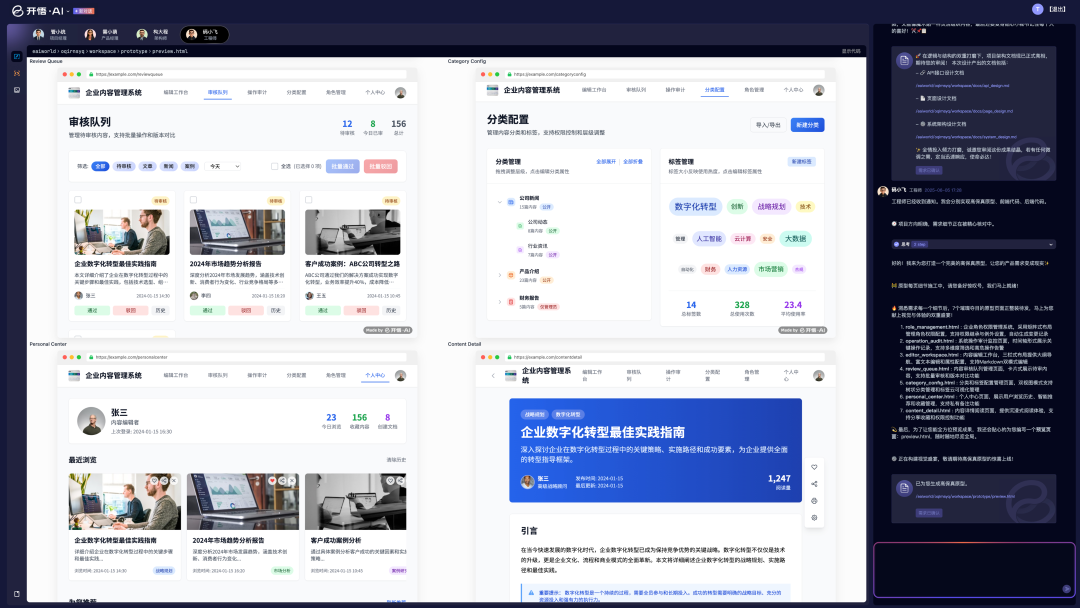
Task: Click the send button in chat input
Action: [x=1066, y=589]
